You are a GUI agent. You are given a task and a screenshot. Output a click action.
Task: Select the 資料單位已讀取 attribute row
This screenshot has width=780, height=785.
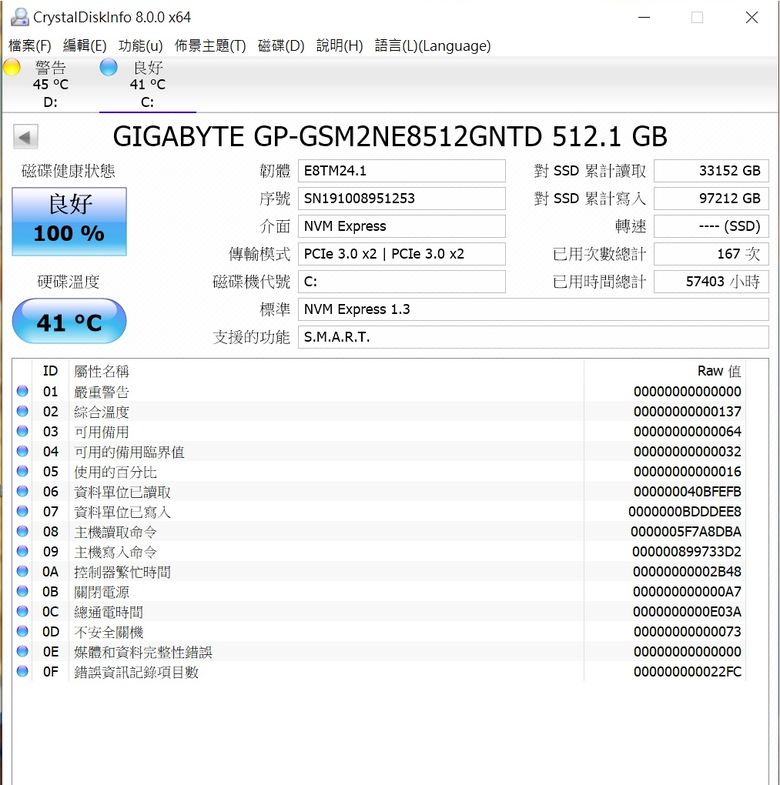(379, 491)
